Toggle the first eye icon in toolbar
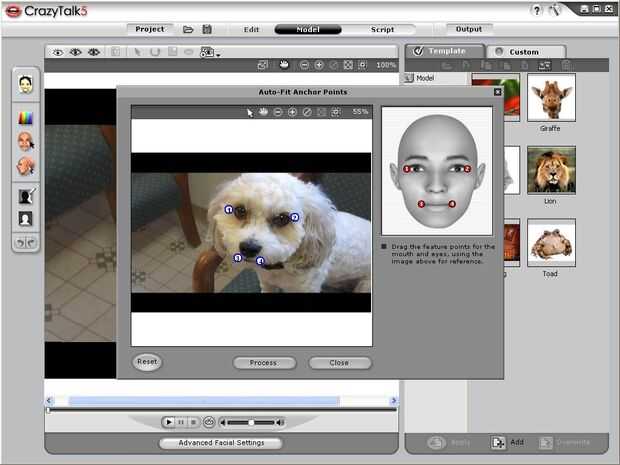620x465 pixels. pos(57,51)
